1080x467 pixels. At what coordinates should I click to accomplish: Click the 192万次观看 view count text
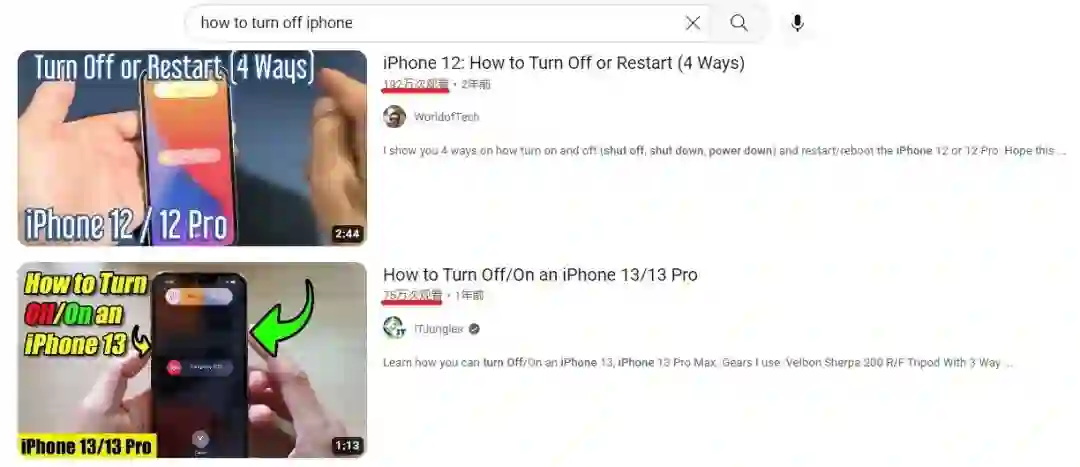pyautogui.click(x=416, y=84)
